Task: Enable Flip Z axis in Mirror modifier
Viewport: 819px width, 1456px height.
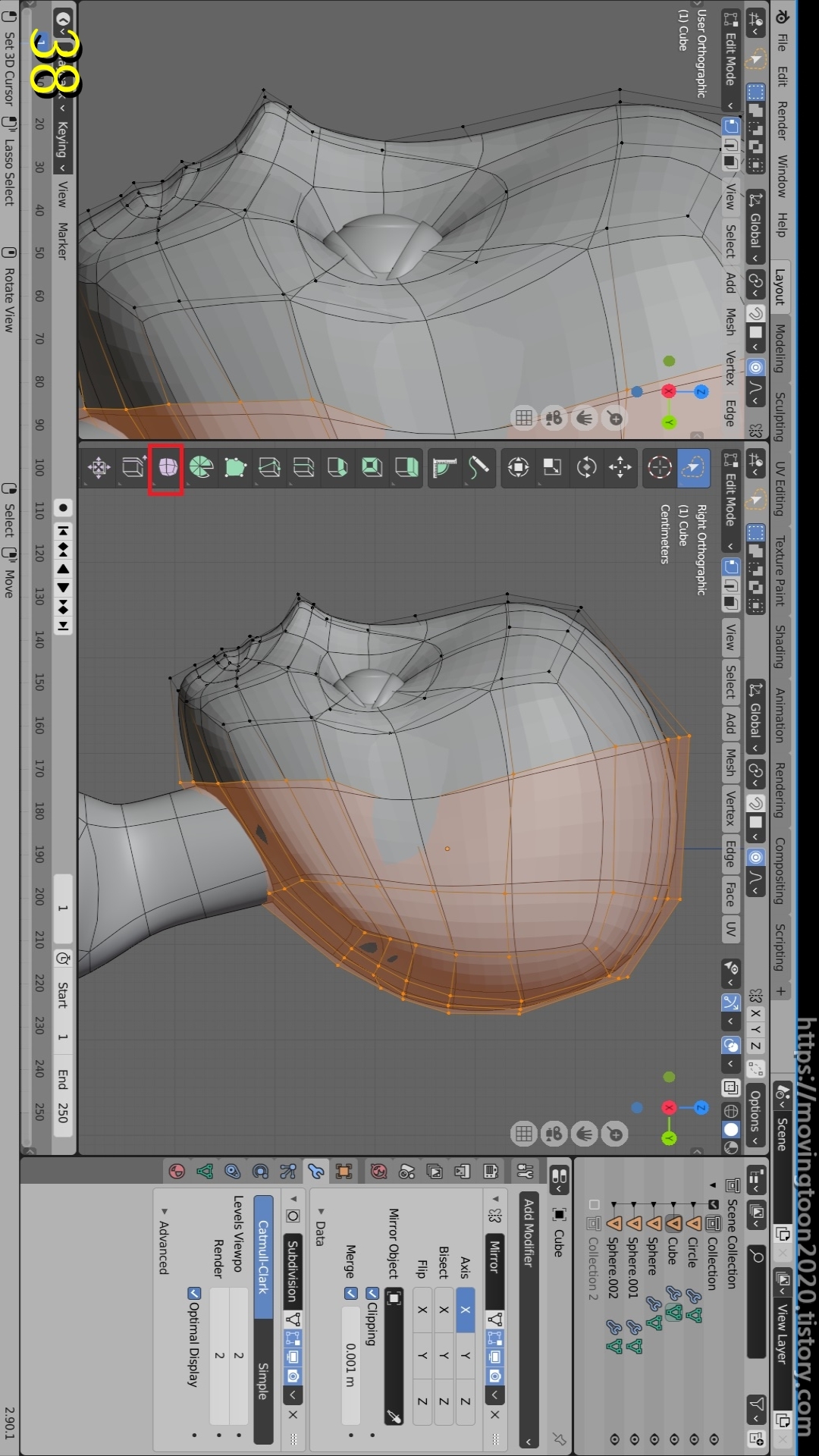Action: 422,1401
